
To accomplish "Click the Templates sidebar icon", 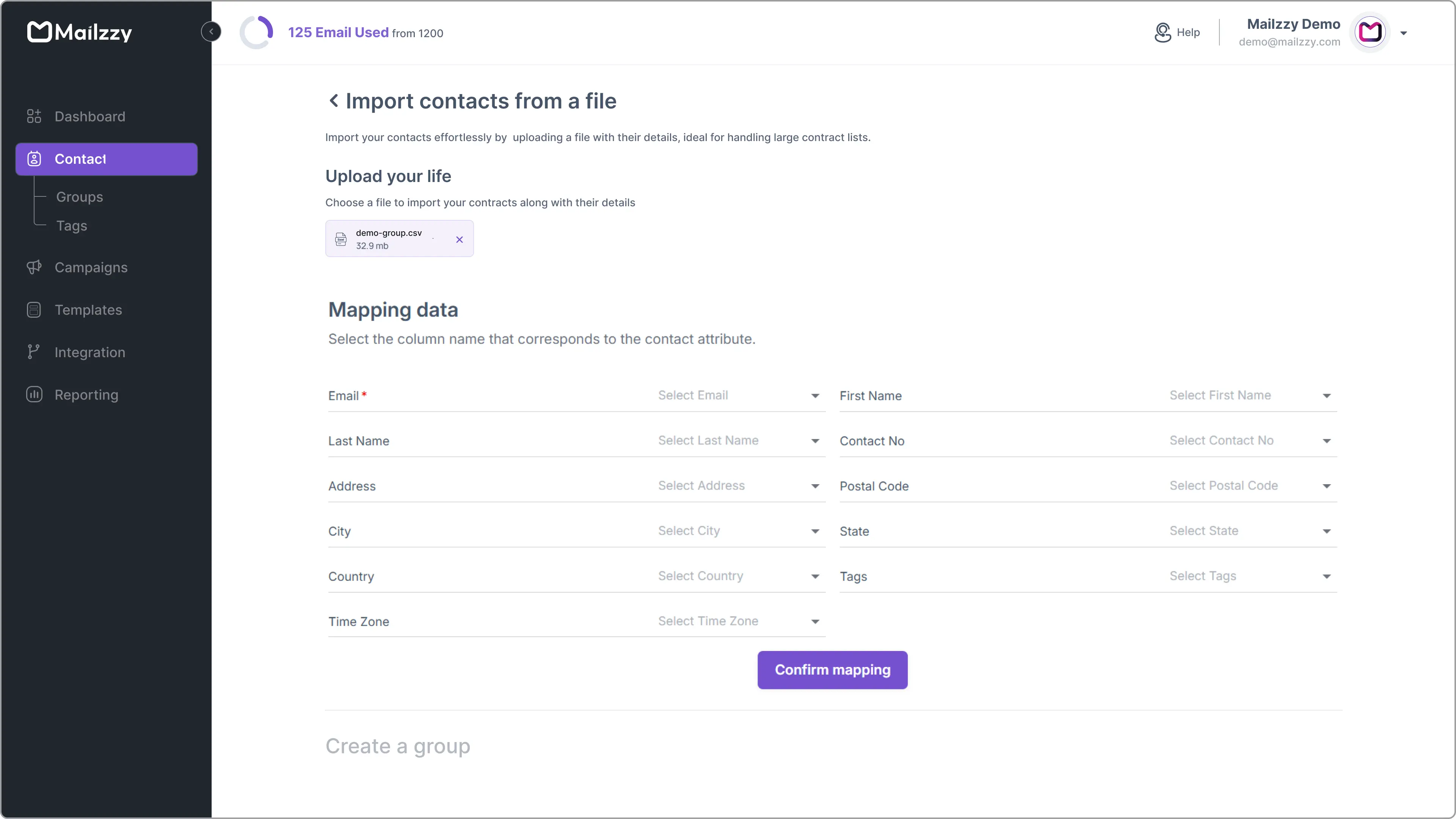I will pyautogui.click(x=34, y=310).
